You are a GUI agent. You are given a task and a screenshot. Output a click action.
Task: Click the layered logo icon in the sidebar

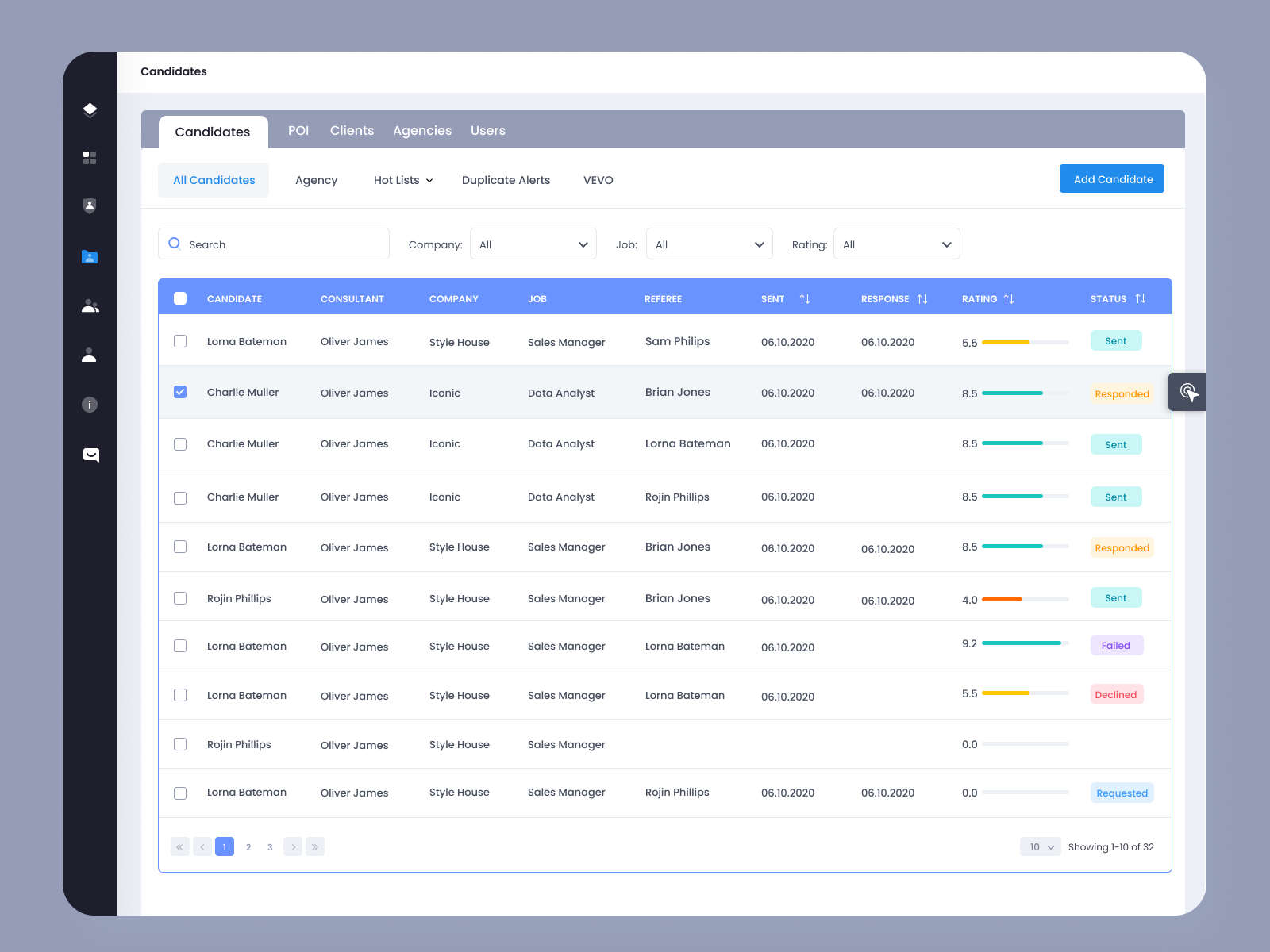[x=90, y=109]
